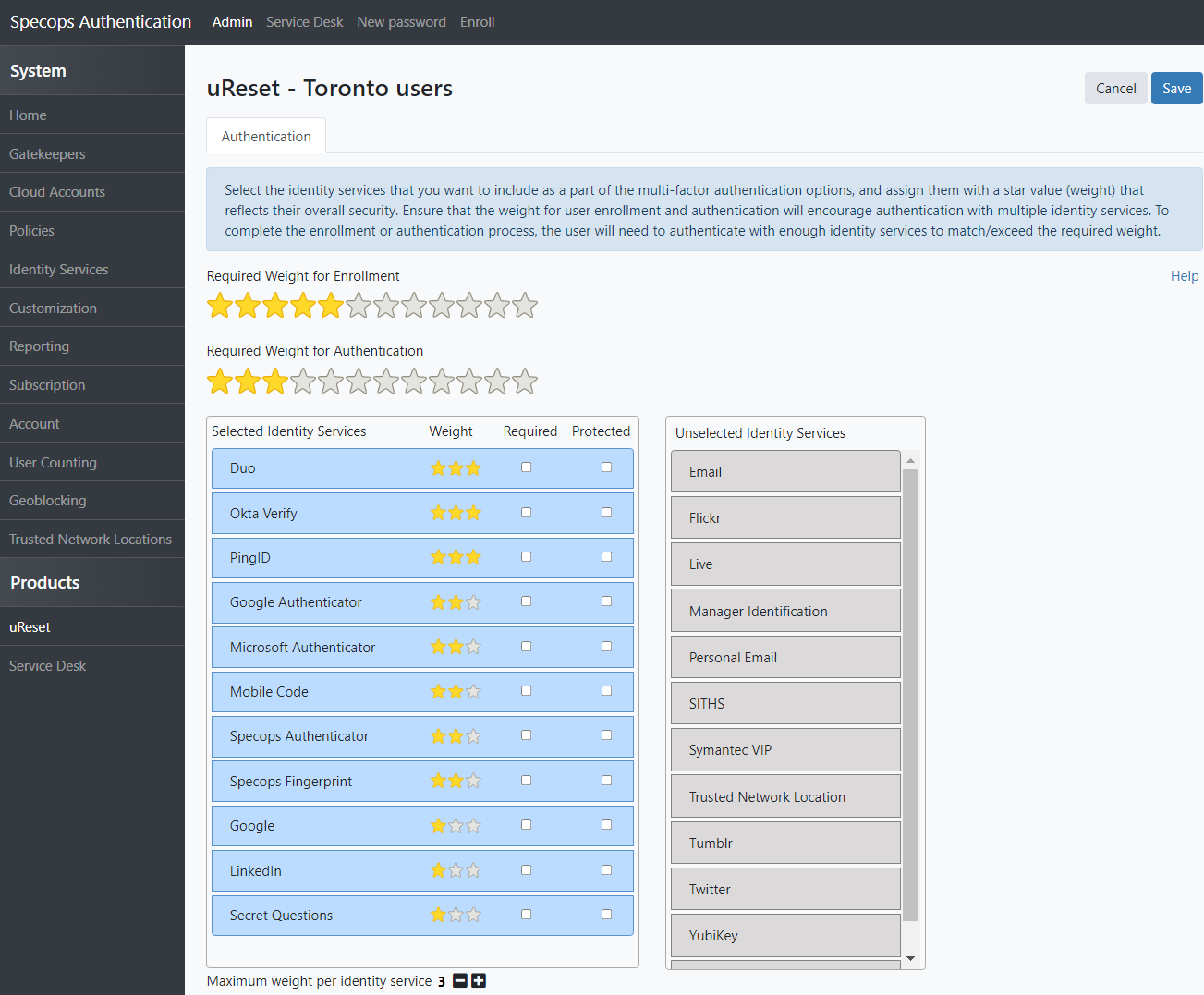Open Service Desk in top navigation
This screenshot has width=1204, height=995.
click(x=304, y=22)
